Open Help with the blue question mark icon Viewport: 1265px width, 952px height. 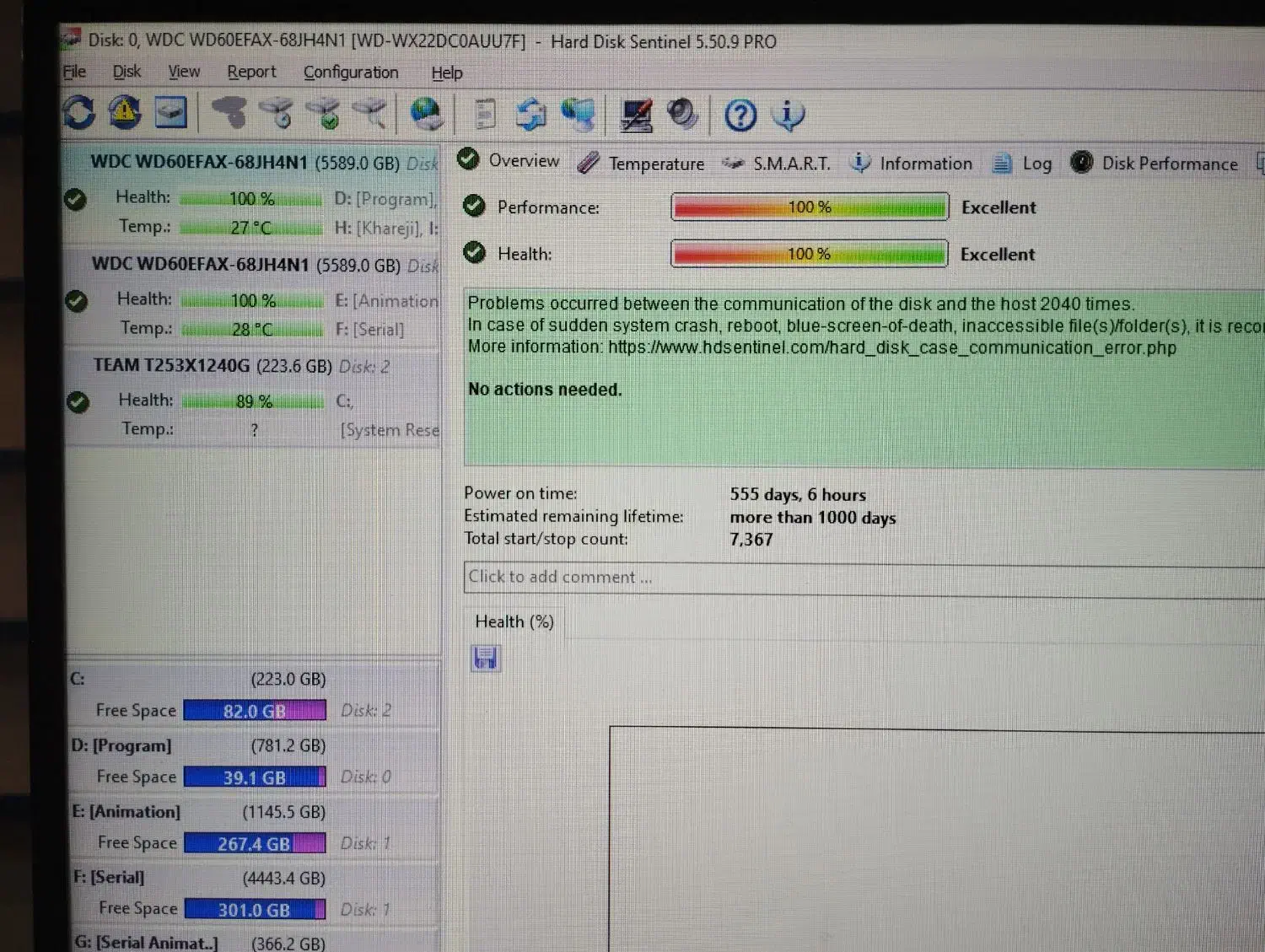point(740,116)
